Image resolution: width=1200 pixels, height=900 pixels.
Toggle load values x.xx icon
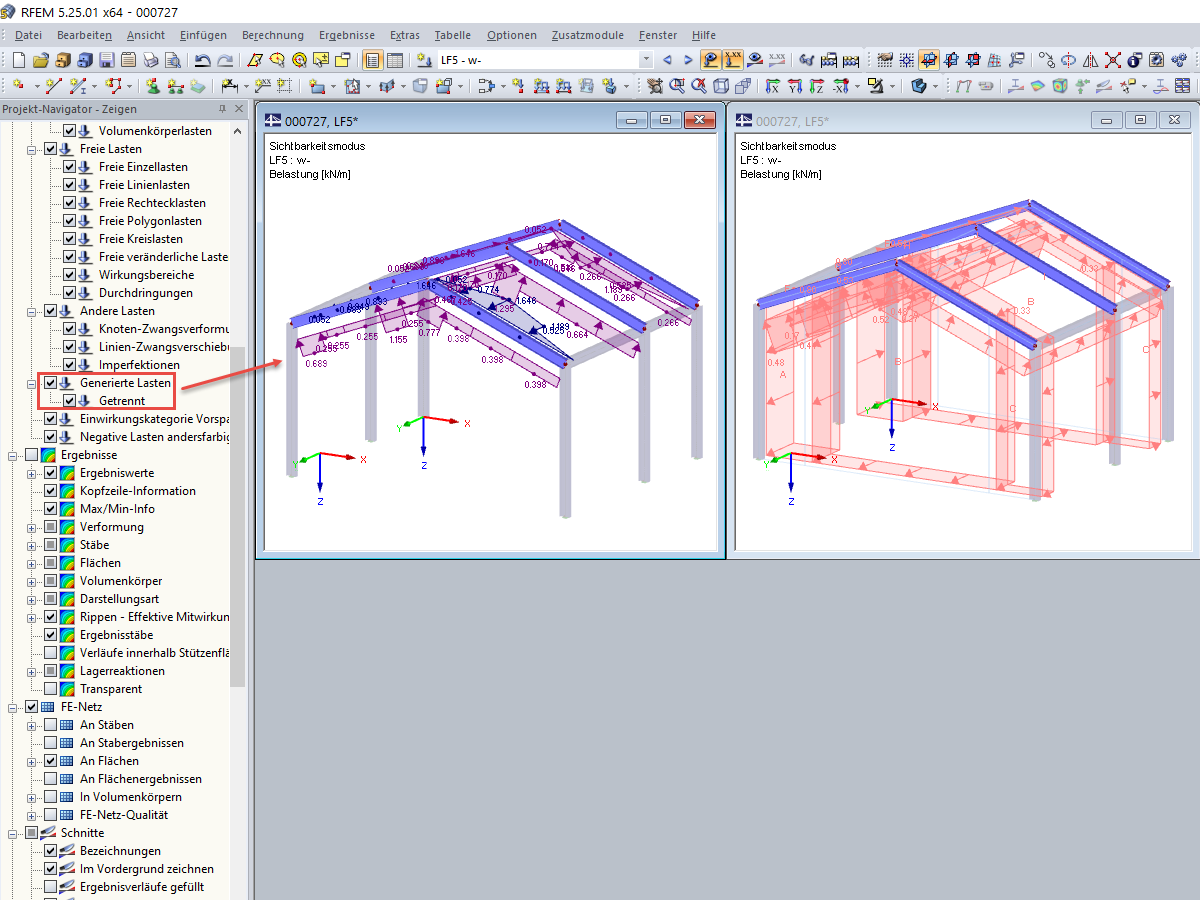click(x=733, y=60)
